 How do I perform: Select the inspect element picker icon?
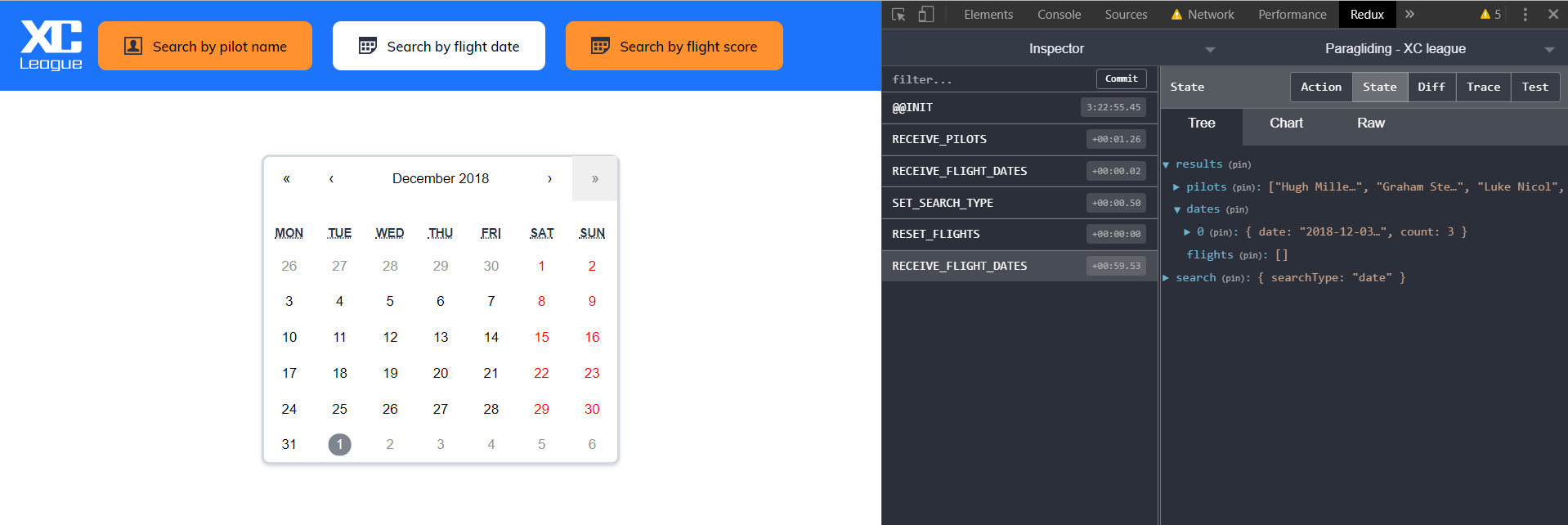pos(898,15)
